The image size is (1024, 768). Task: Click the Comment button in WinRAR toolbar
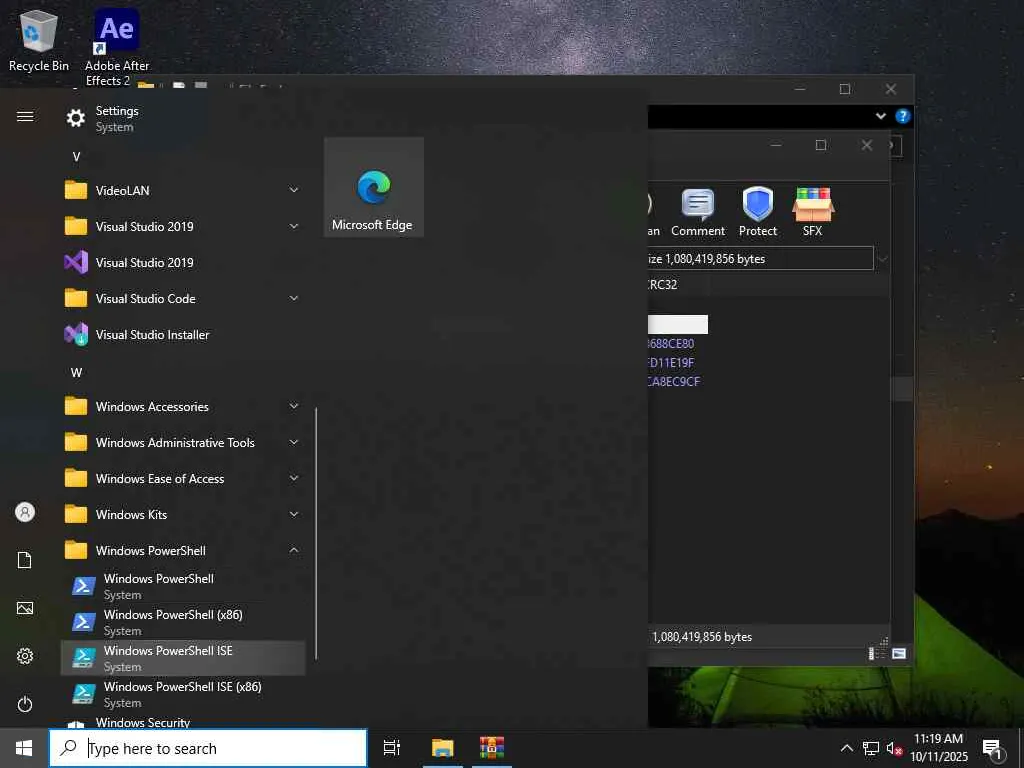click(698, 213)
